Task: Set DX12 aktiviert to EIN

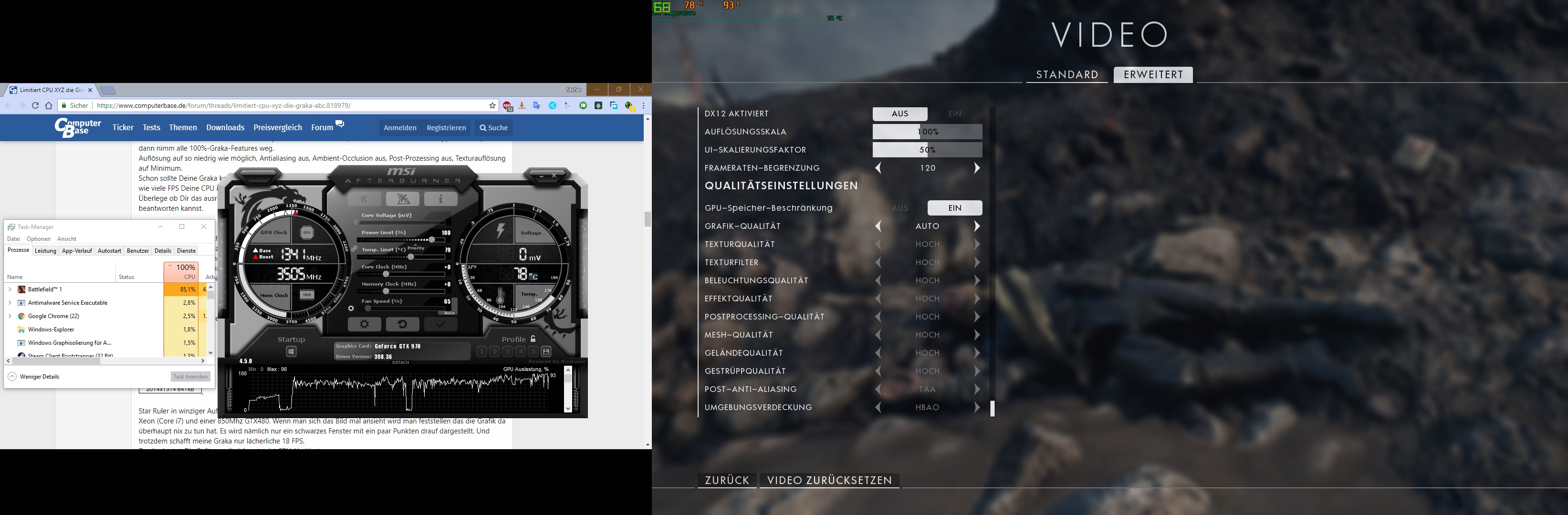Action: click(954, 113)
